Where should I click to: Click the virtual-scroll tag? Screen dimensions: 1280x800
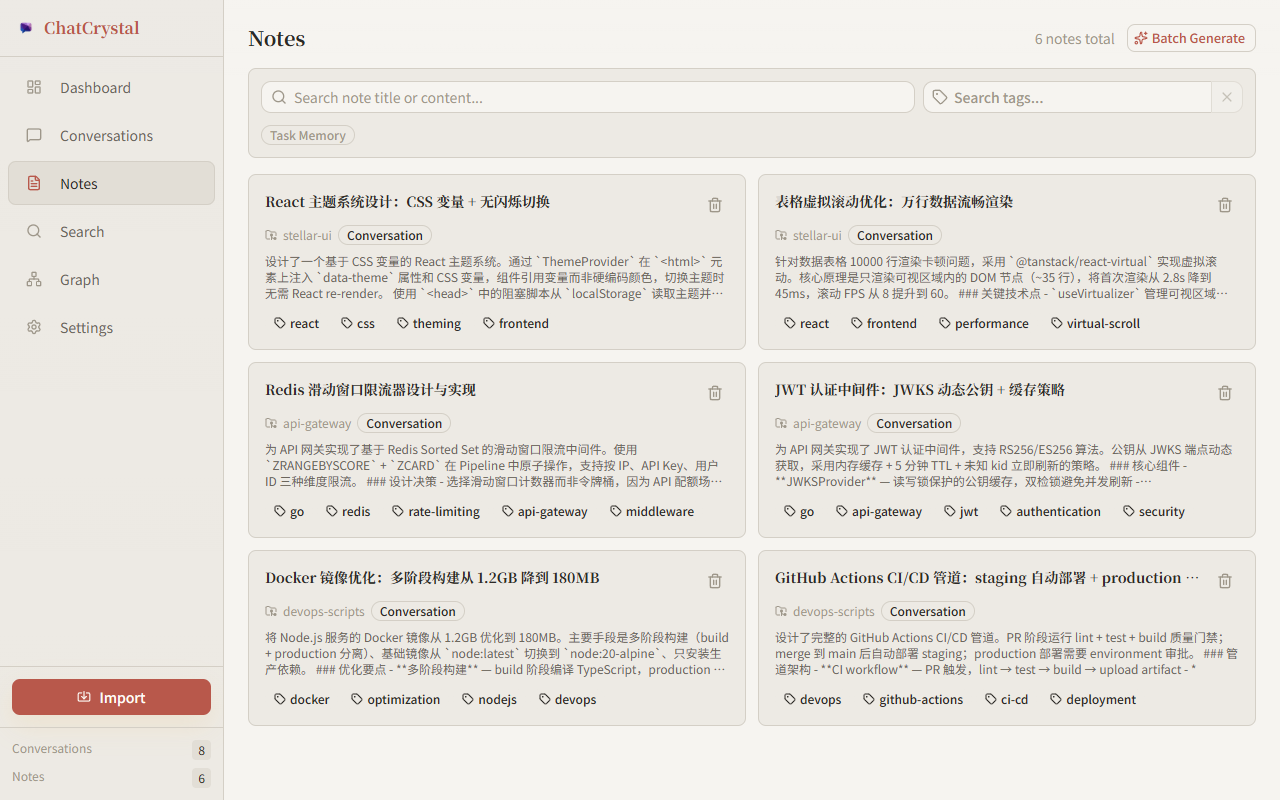tap(1095, 323)
